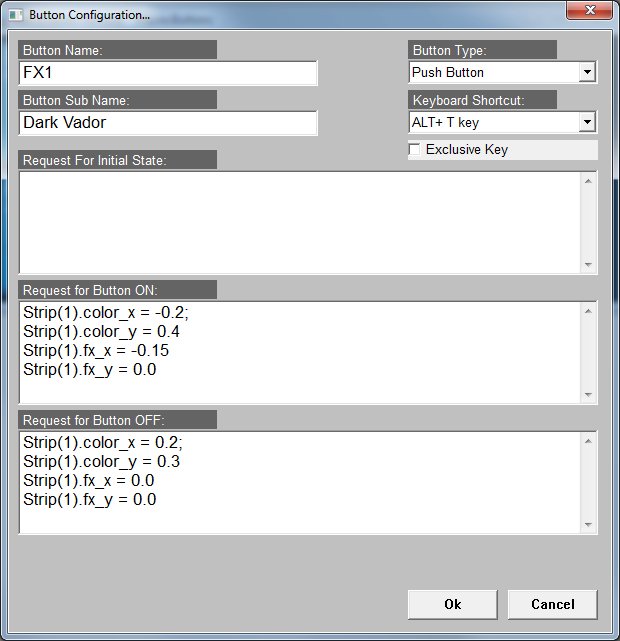Click inside the empty Request For Initial State box
This screenshot has width=620, height=641.
[x=300, y=221]
